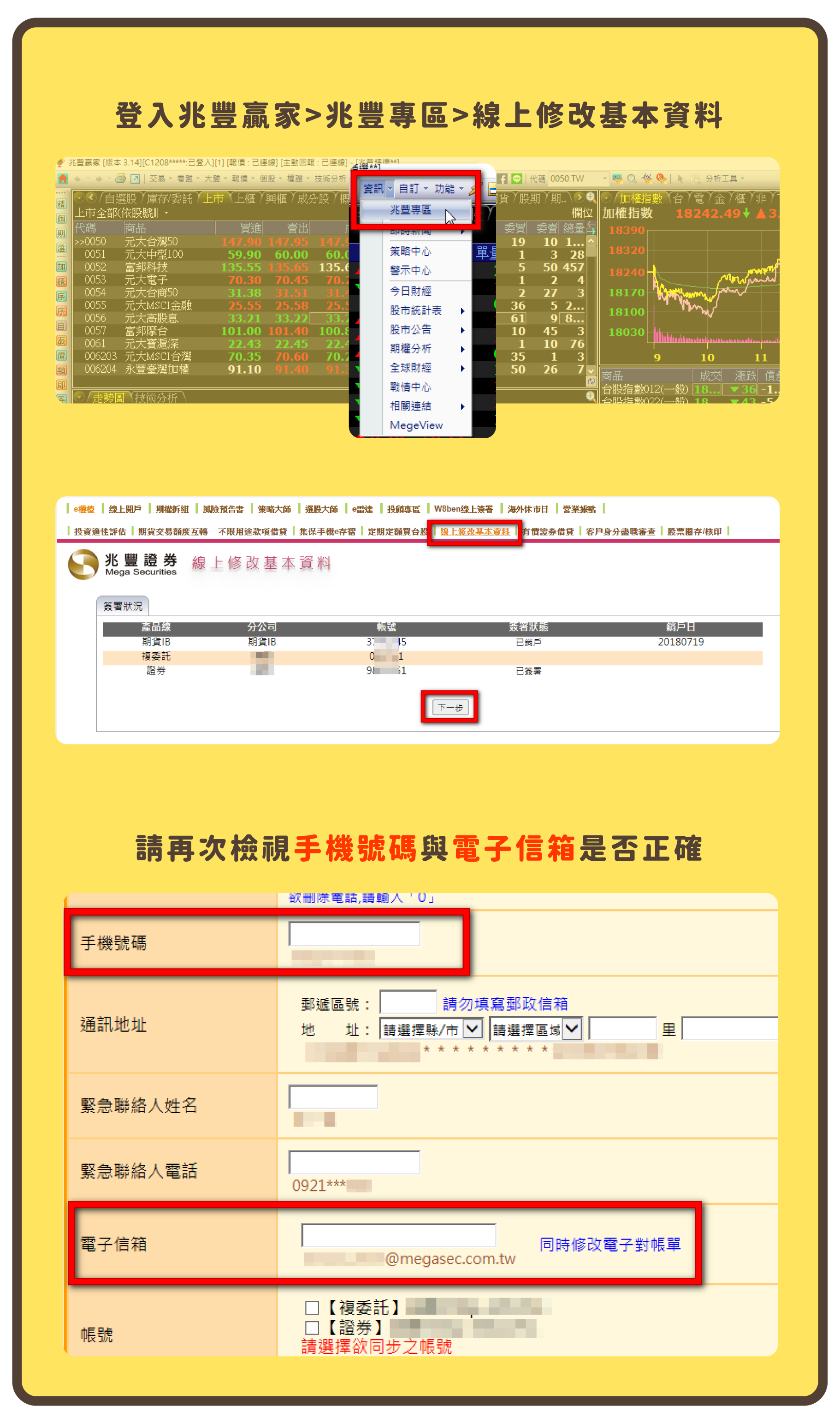Viewport: 840px width, 1412px height.
Task: Open the 線上修改基本資料 link
Action: click(474, 531)
